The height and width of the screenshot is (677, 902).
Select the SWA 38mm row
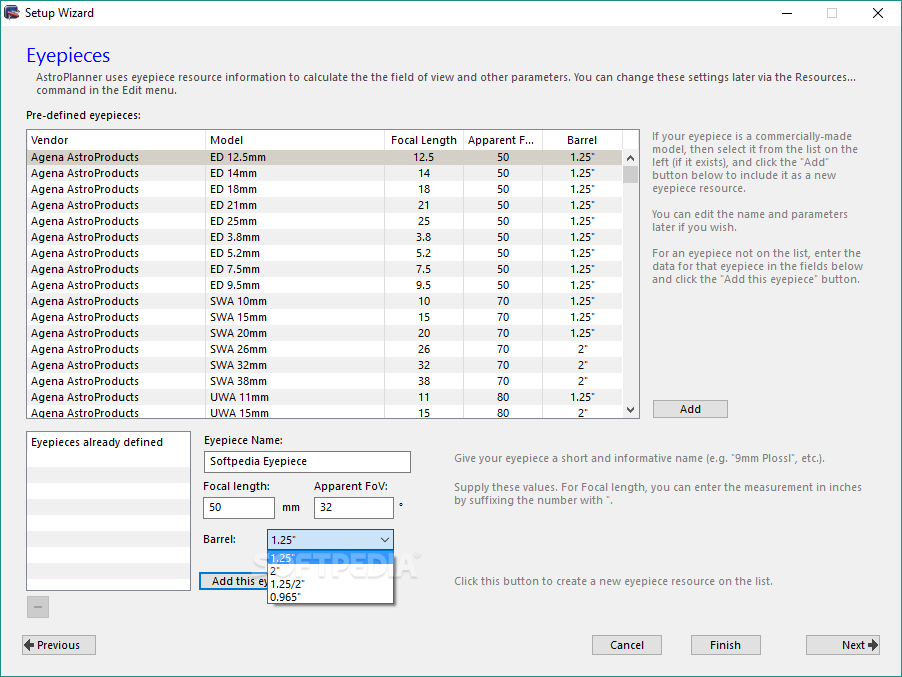tap(324, 381)
